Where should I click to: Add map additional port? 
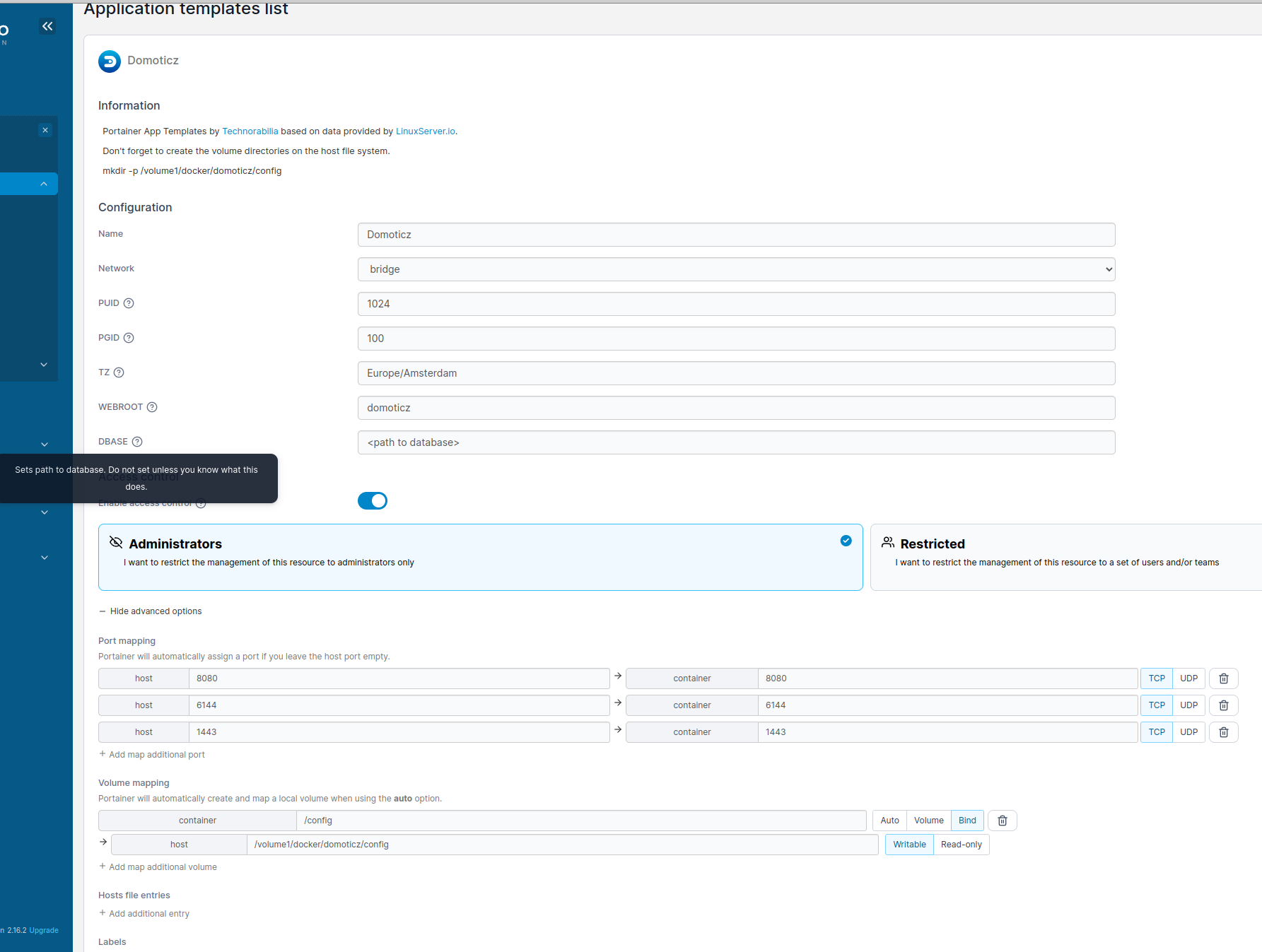click(152, 755)
